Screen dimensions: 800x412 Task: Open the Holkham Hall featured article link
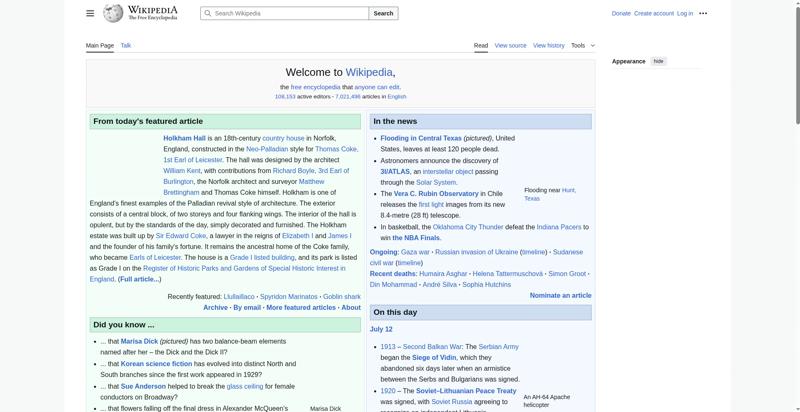[x=184, y=138]
